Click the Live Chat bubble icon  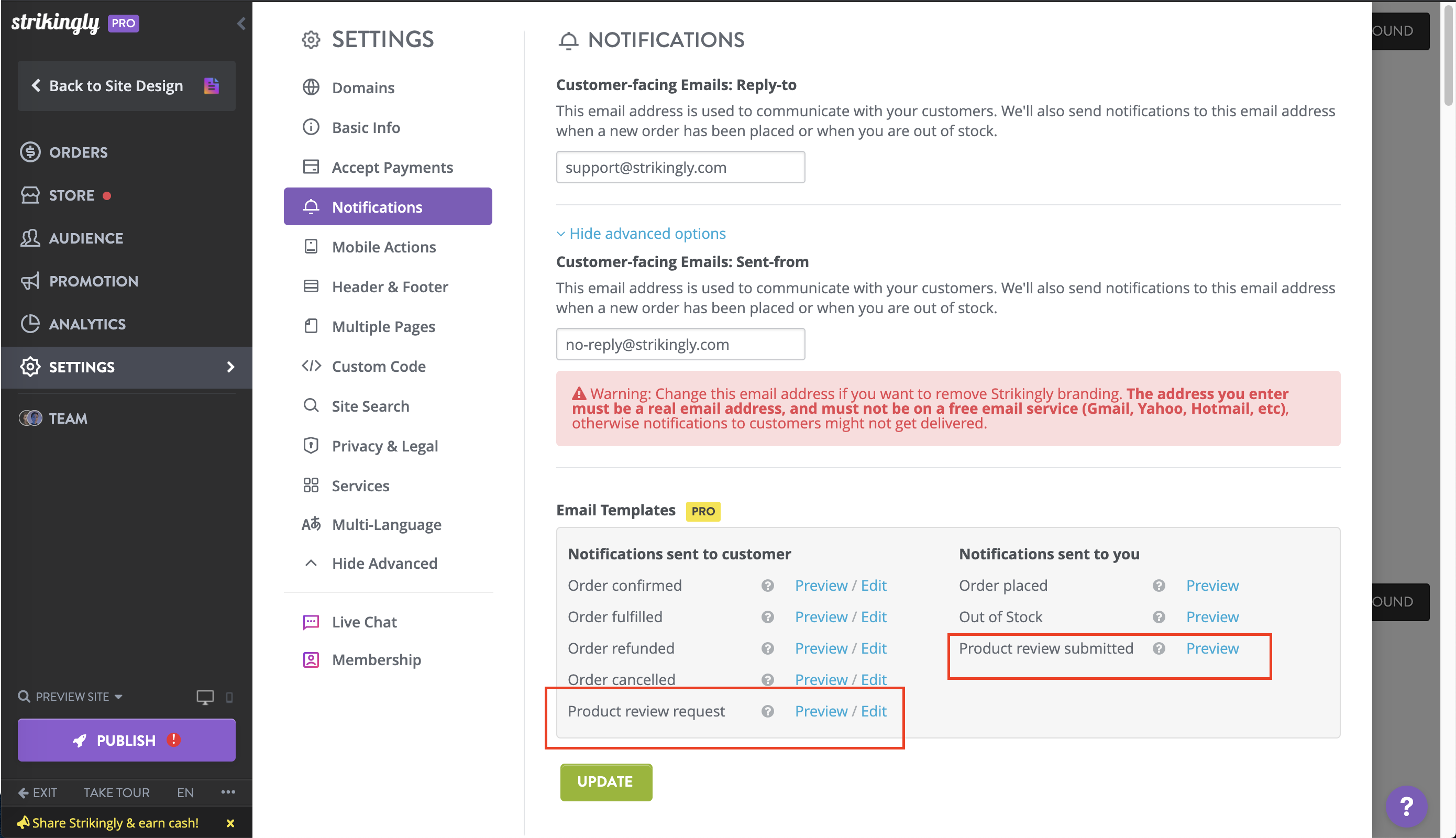(311, 622)
